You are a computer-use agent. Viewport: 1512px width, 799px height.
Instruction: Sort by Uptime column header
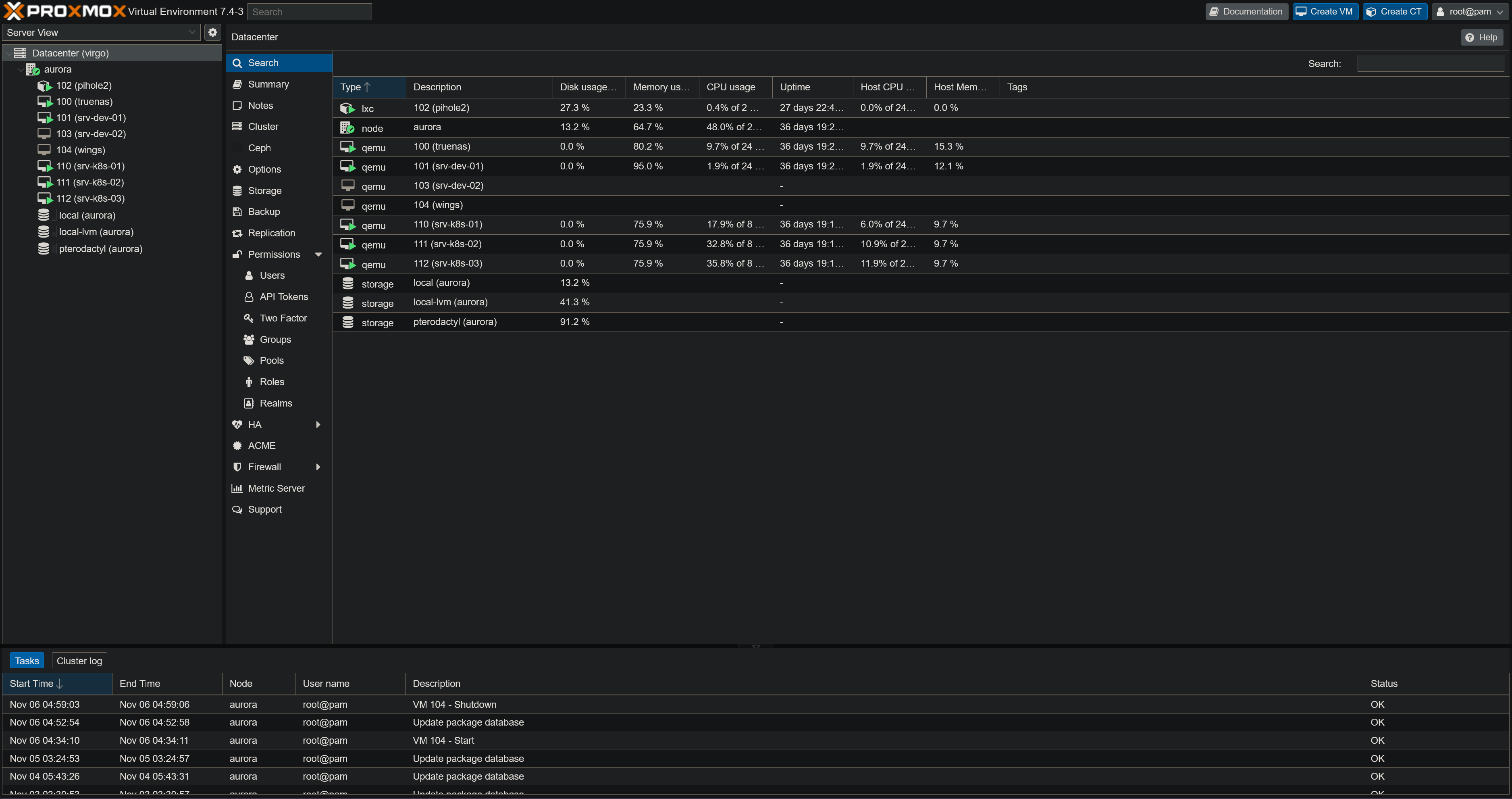point(812,87)
